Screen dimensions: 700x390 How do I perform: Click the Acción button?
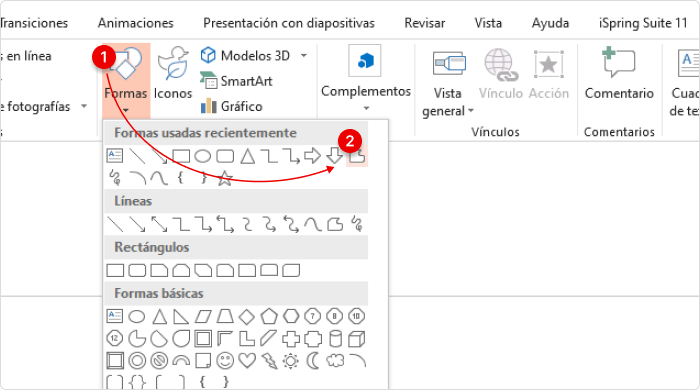coord(549,74)
